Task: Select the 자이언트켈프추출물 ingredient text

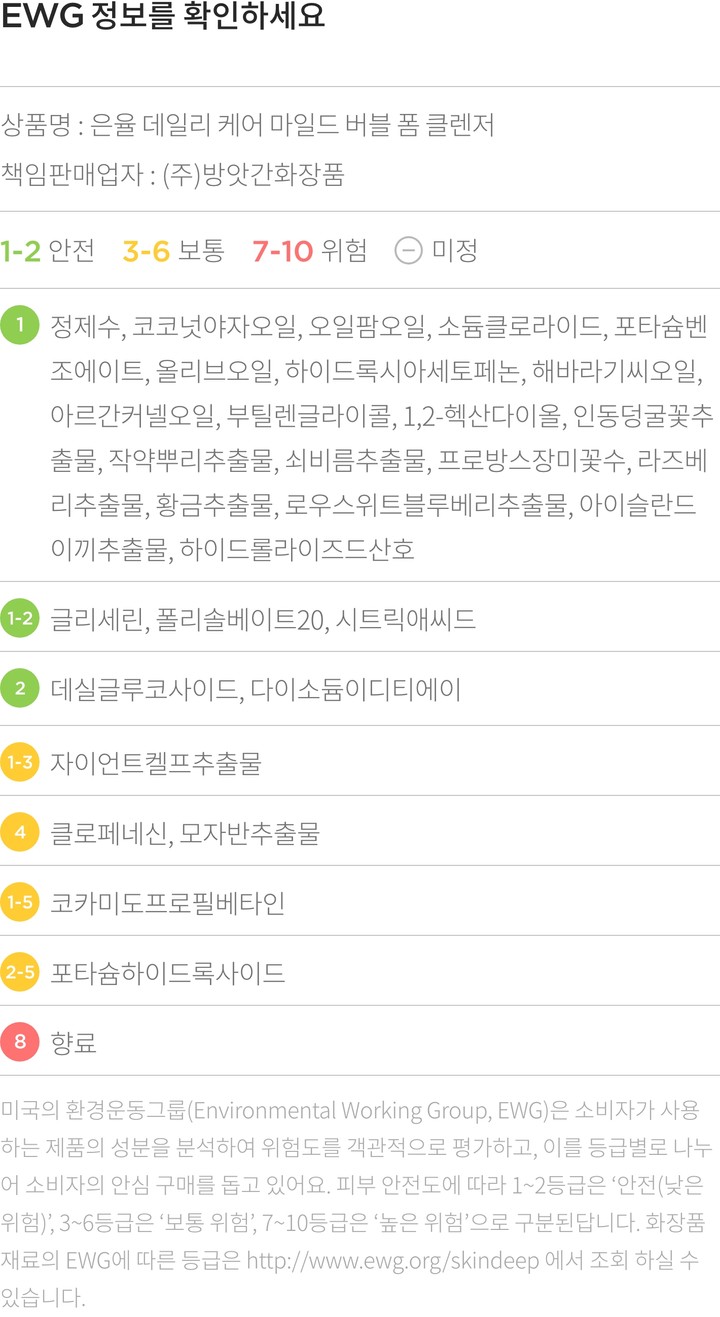Action: 156,764
